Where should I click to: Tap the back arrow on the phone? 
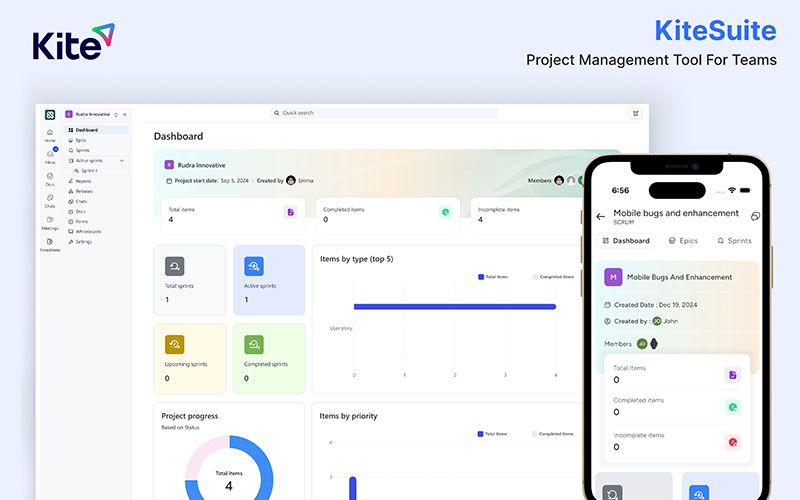(x=601, y=216)
